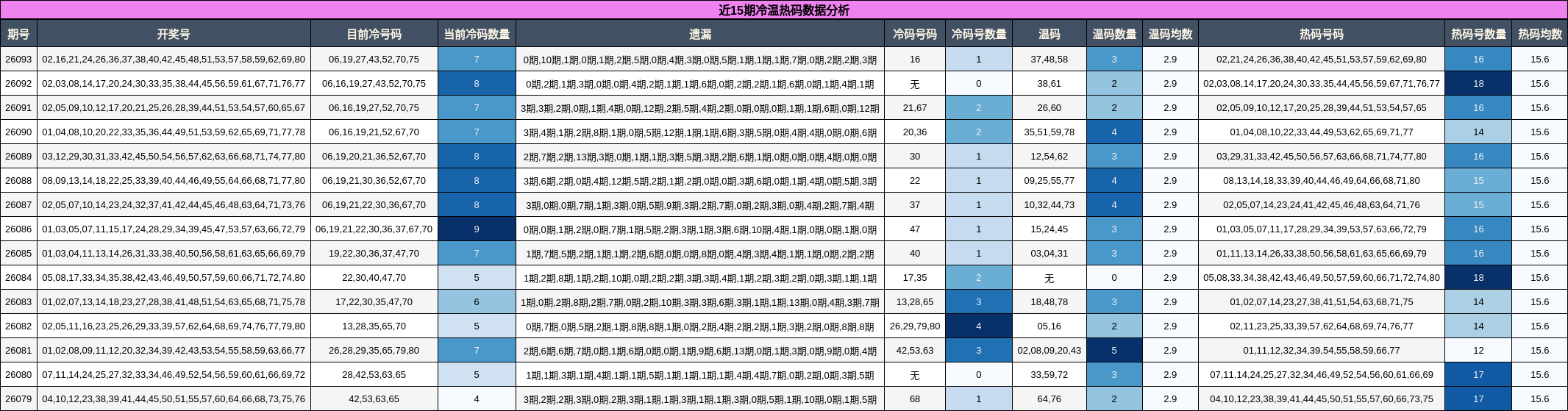Viewport: 1568px width, 411px height.
Task: Select period number 26079
Action: [x=18, y=399]
